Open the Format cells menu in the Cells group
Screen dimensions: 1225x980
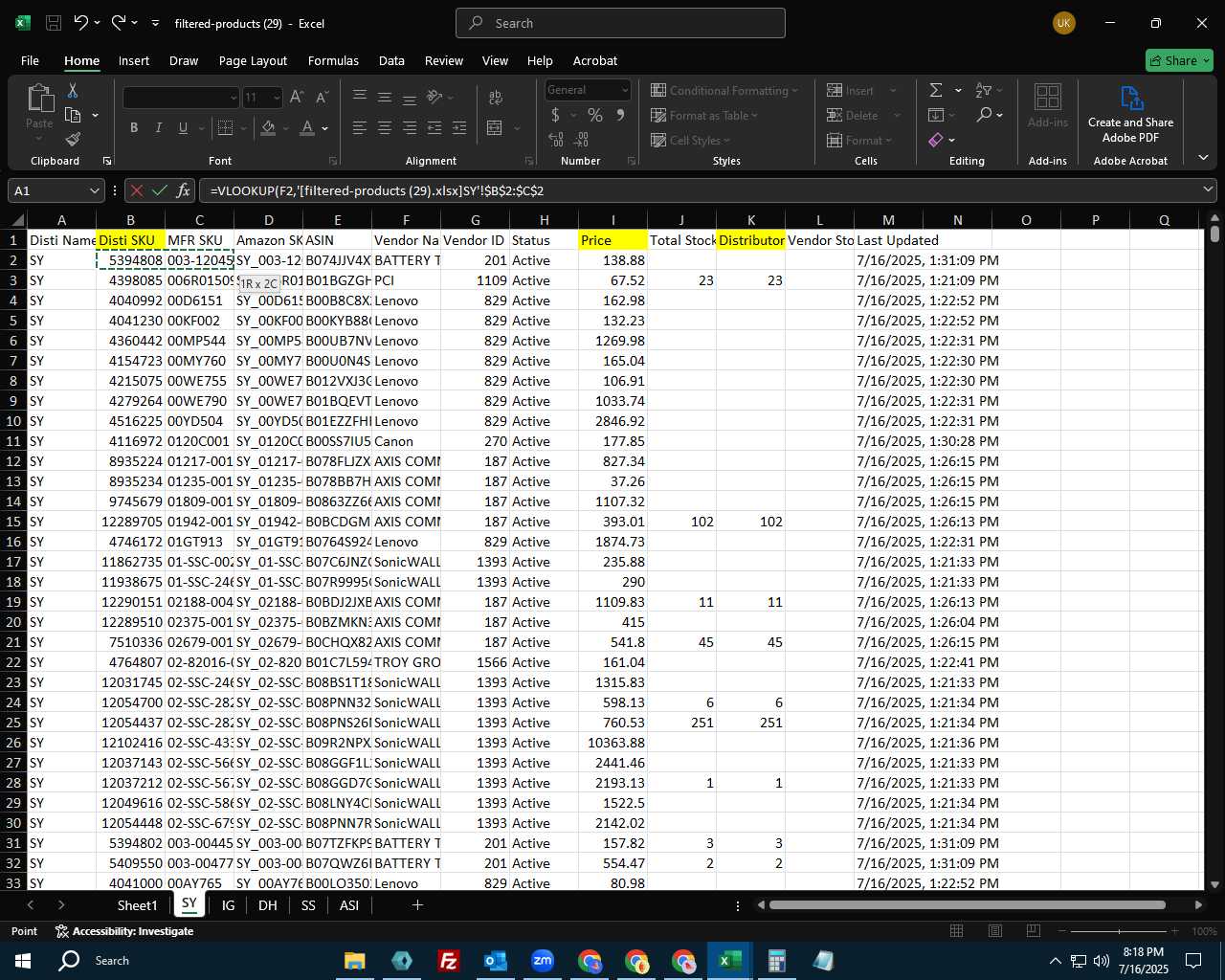(858, 140)
